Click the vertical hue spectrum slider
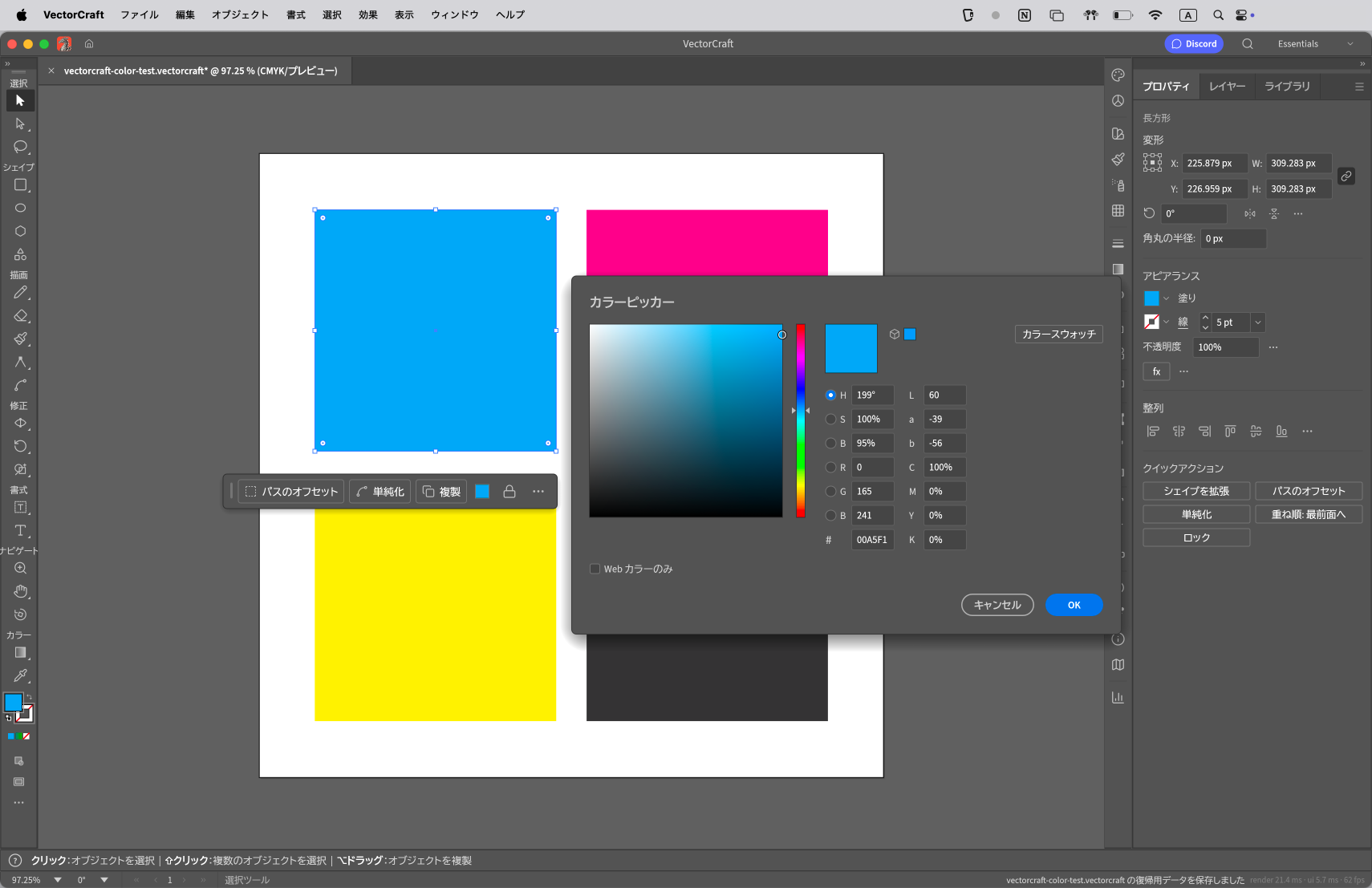Viewport: 1372px width, 888px height. [800, 420]
